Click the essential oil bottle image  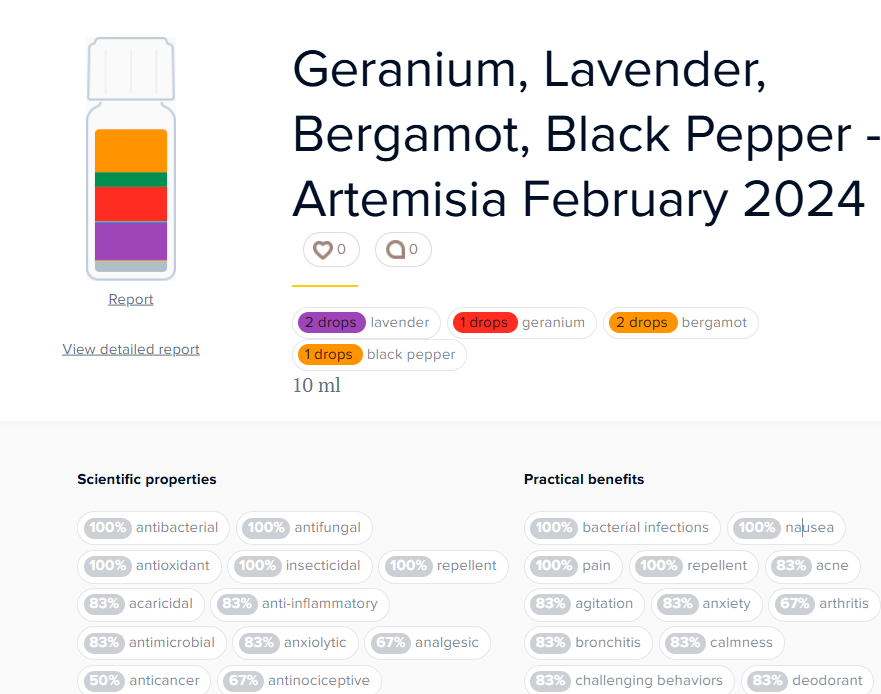pyautogui.click(x=131, y=158)
